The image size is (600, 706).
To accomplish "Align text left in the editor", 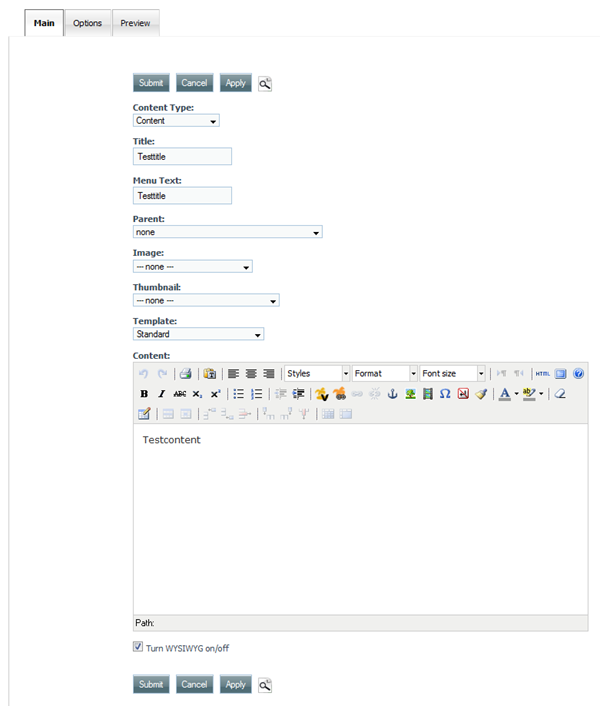I will click(233, 374).
